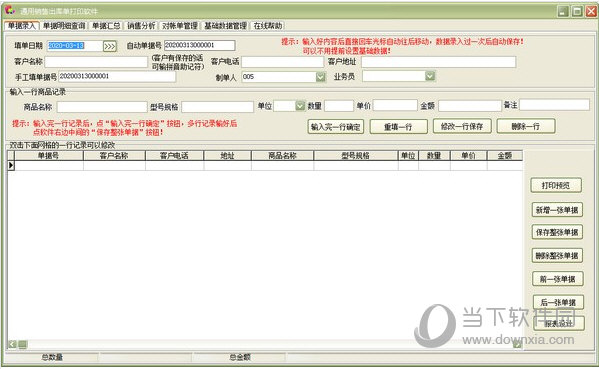Click the 金额 input field
The height and width of the screenshot is (369, 599).
[x=469, y=106]
